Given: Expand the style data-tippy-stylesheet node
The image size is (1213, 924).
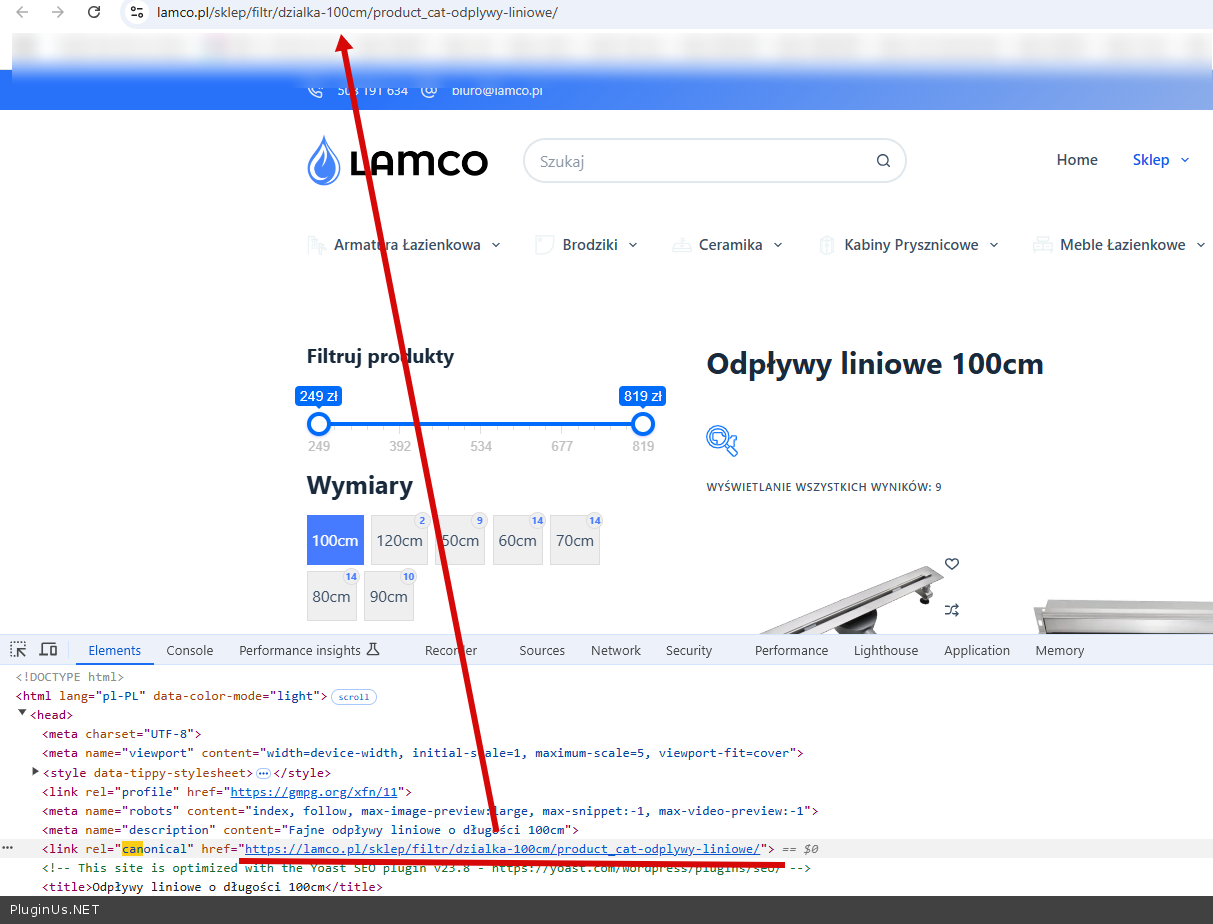Looking at the screenshot, I should coord(35,772).
